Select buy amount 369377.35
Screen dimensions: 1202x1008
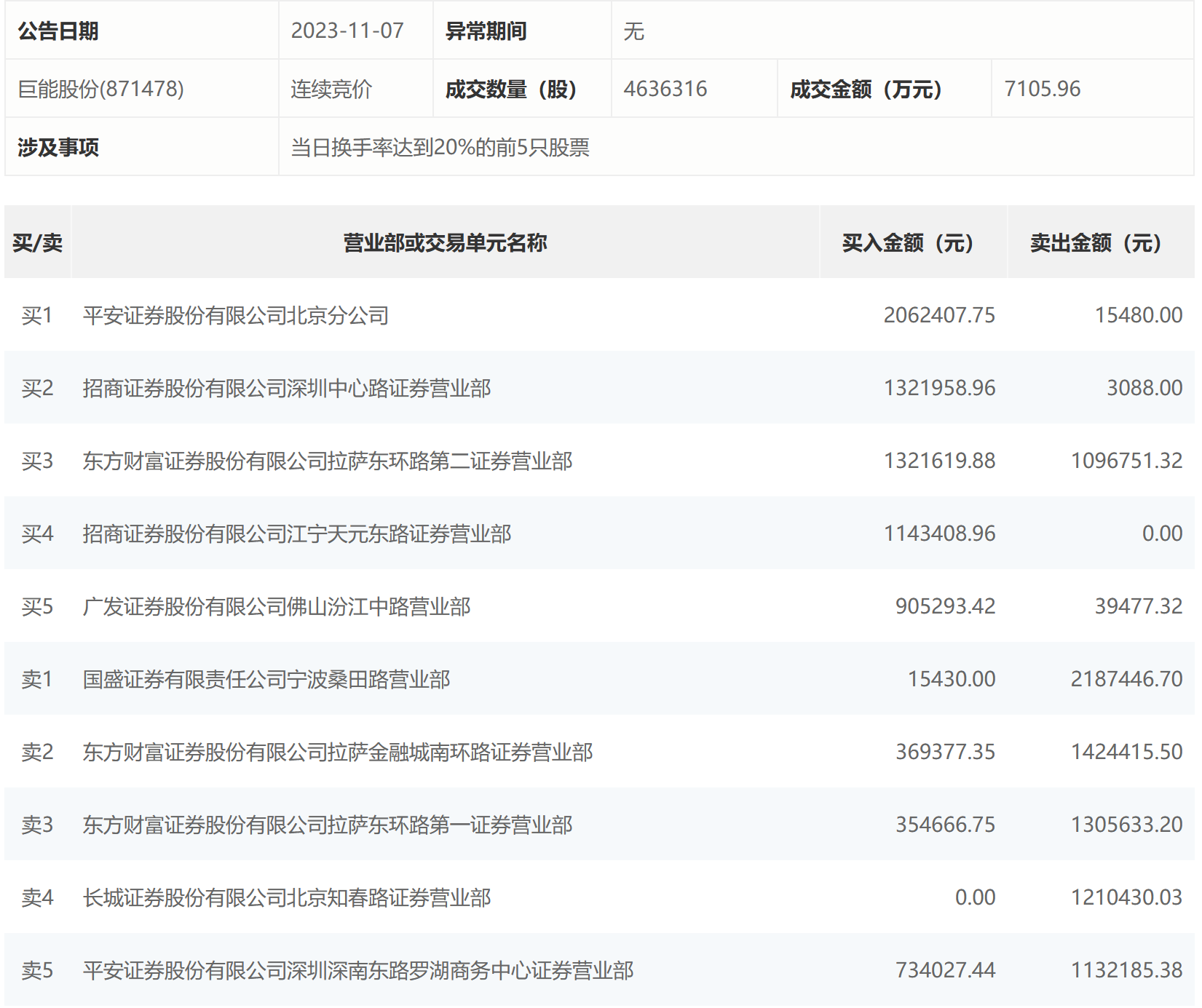pos(945,752)
